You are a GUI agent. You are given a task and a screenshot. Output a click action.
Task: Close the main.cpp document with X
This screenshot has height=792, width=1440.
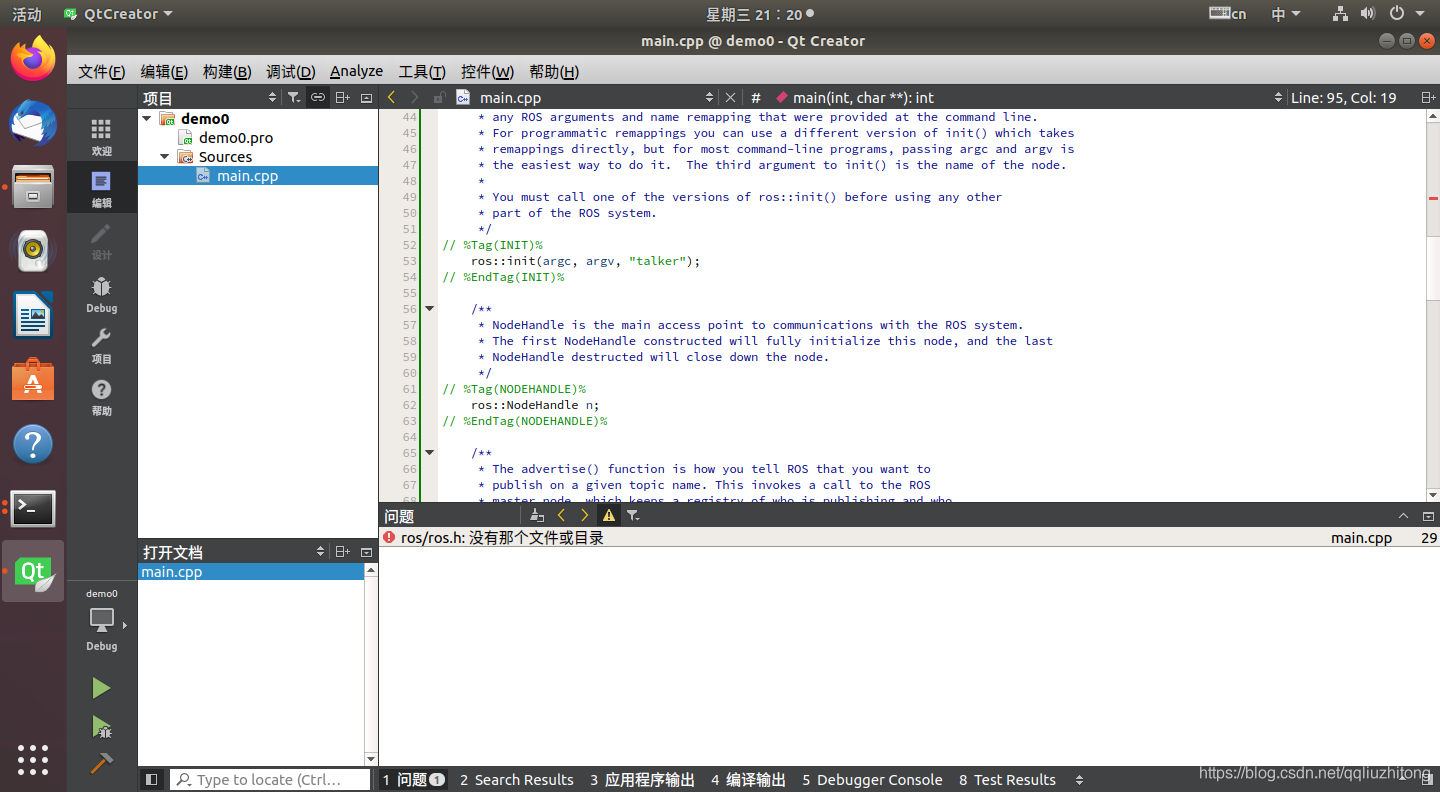pyautogui.click(x=730, y=97)
